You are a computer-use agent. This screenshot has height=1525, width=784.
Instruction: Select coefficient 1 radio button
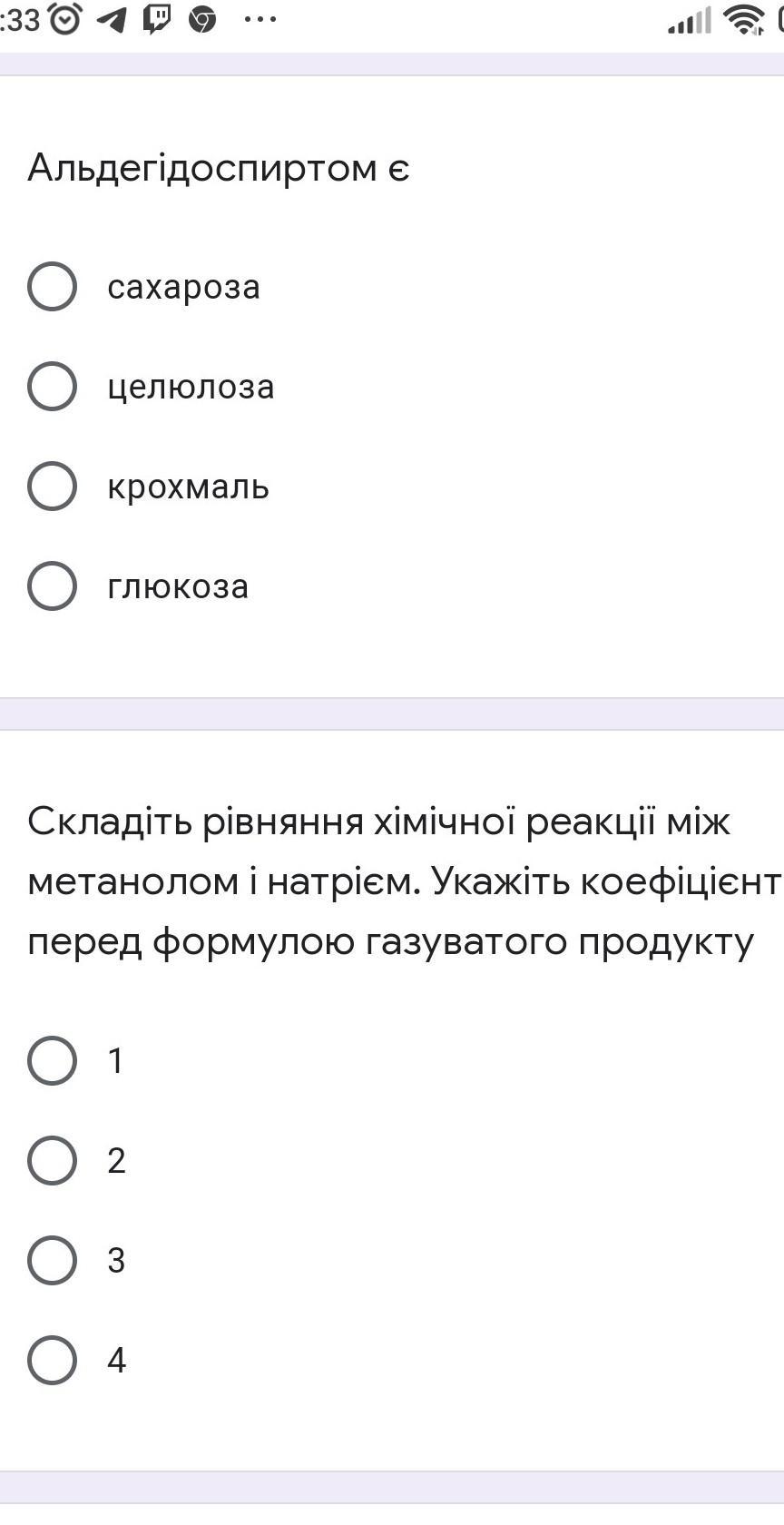pos(53,1061)
